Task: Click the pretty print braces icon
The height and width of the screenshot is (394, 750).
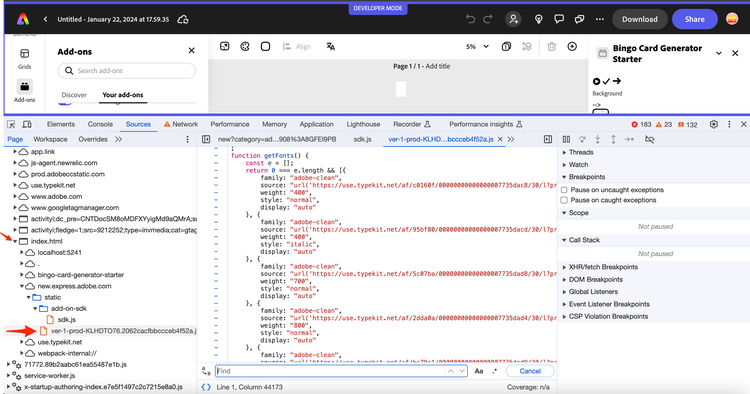Action: click(x=206, y=387)
